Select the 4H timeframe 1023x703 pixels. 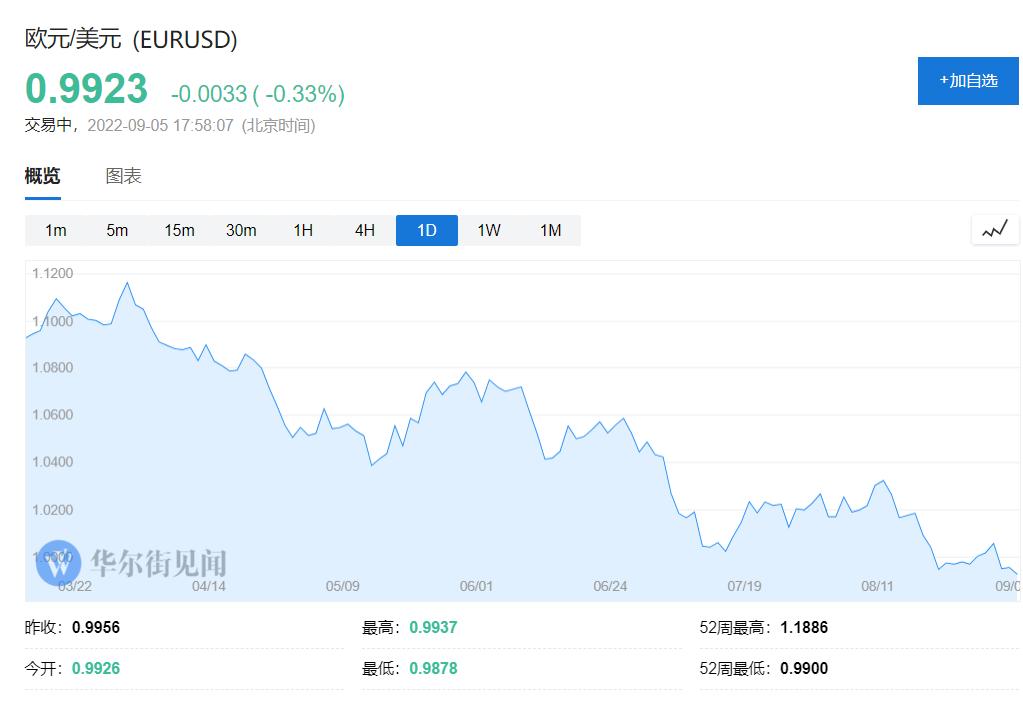coord(365,230)
